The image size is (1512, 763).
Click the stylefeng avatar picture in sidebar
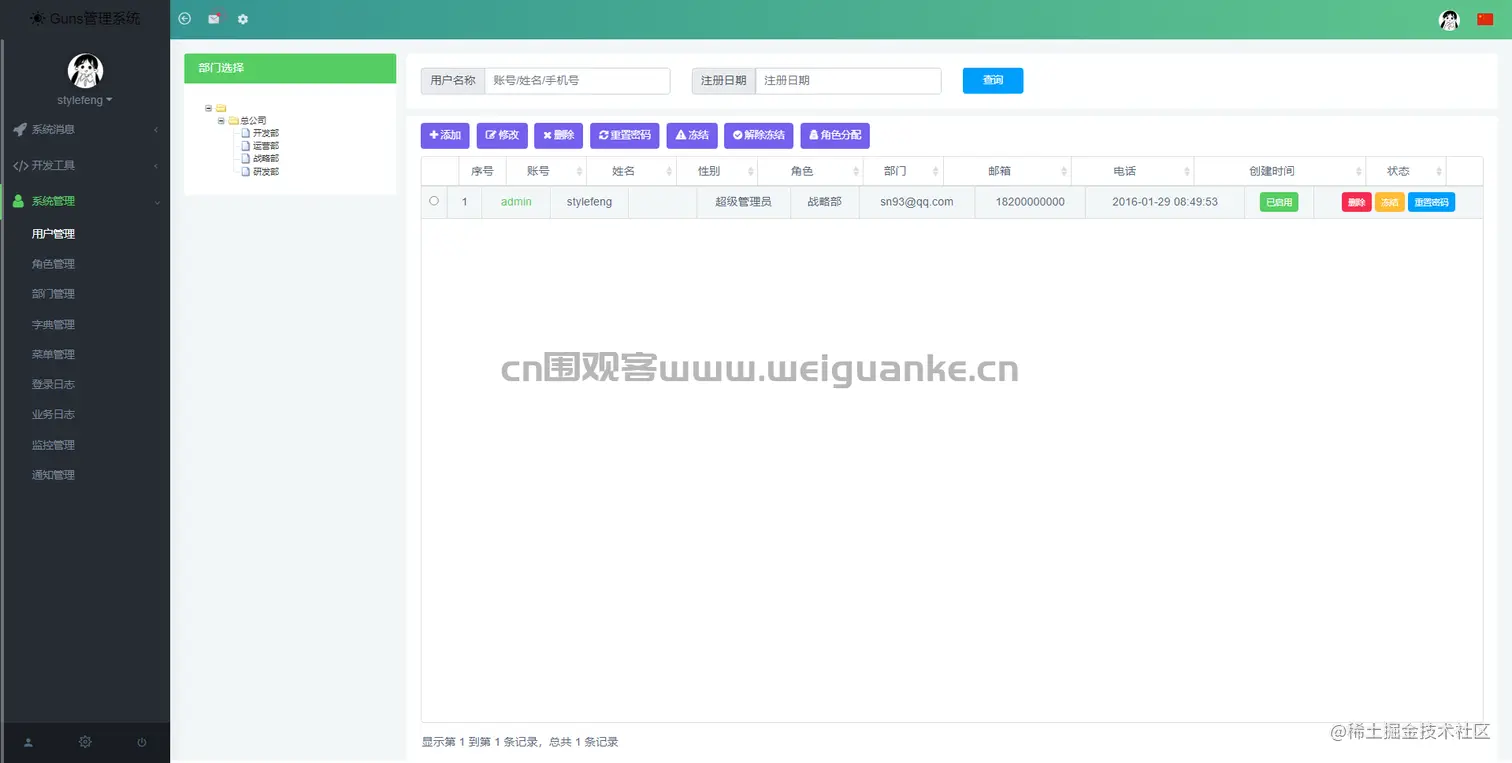click(x=85, y=70)
